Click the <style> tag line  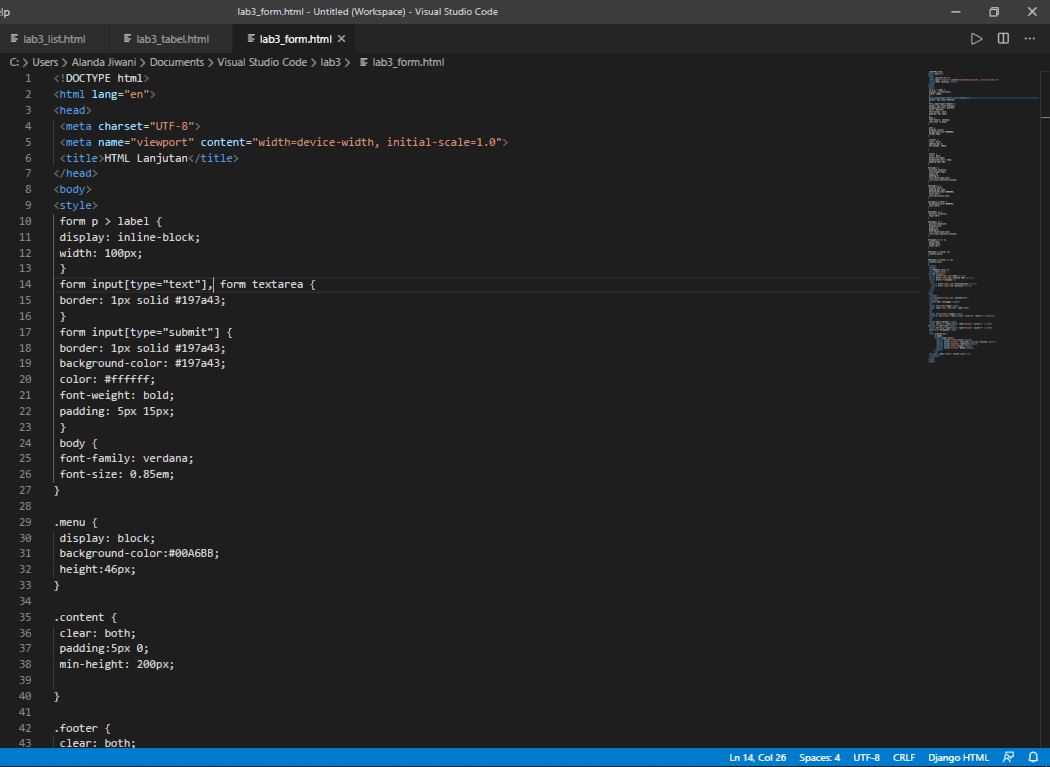point(76,205)
